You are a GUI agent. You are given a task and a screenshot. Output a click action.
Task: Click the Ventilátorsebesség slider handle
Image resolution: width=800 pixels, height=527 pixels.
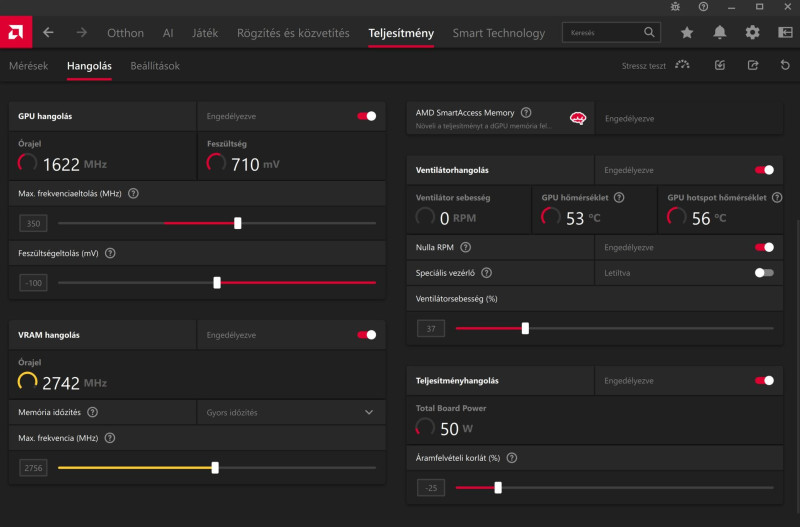pyautogui.click(x=526, y=329)
